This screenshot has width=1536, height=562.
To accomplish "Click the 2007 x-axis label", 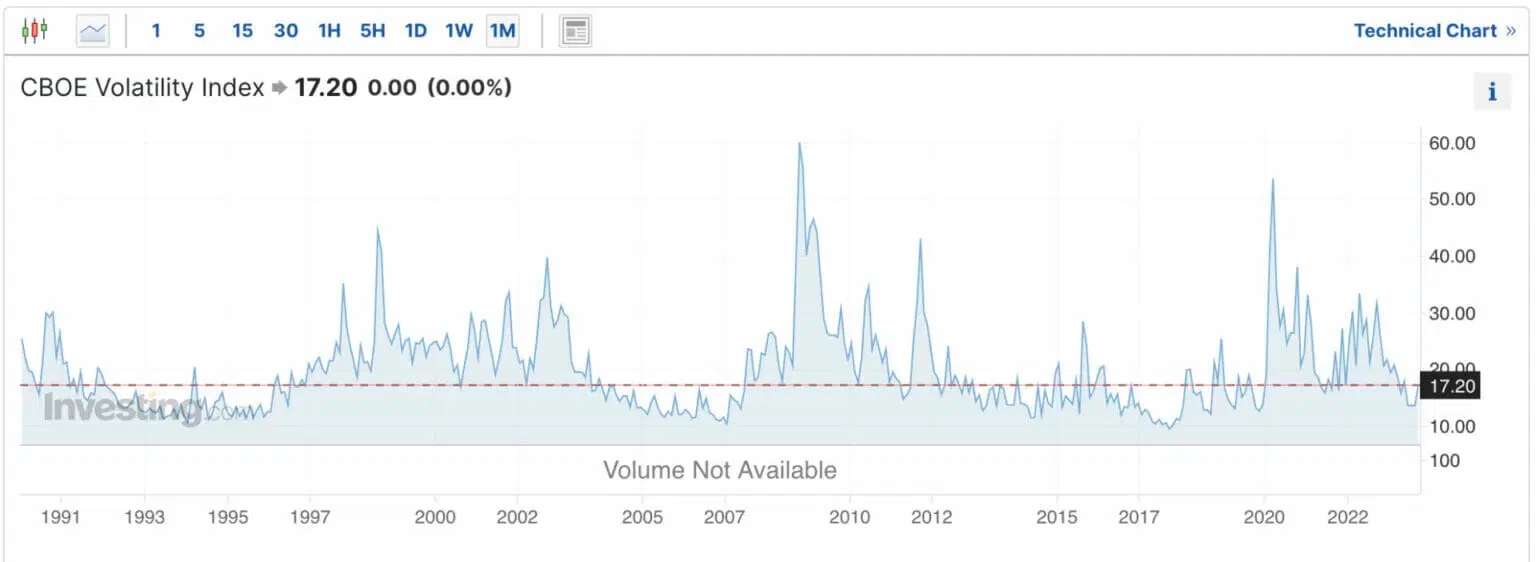I will pyautogui.click(x=724, y=517).
